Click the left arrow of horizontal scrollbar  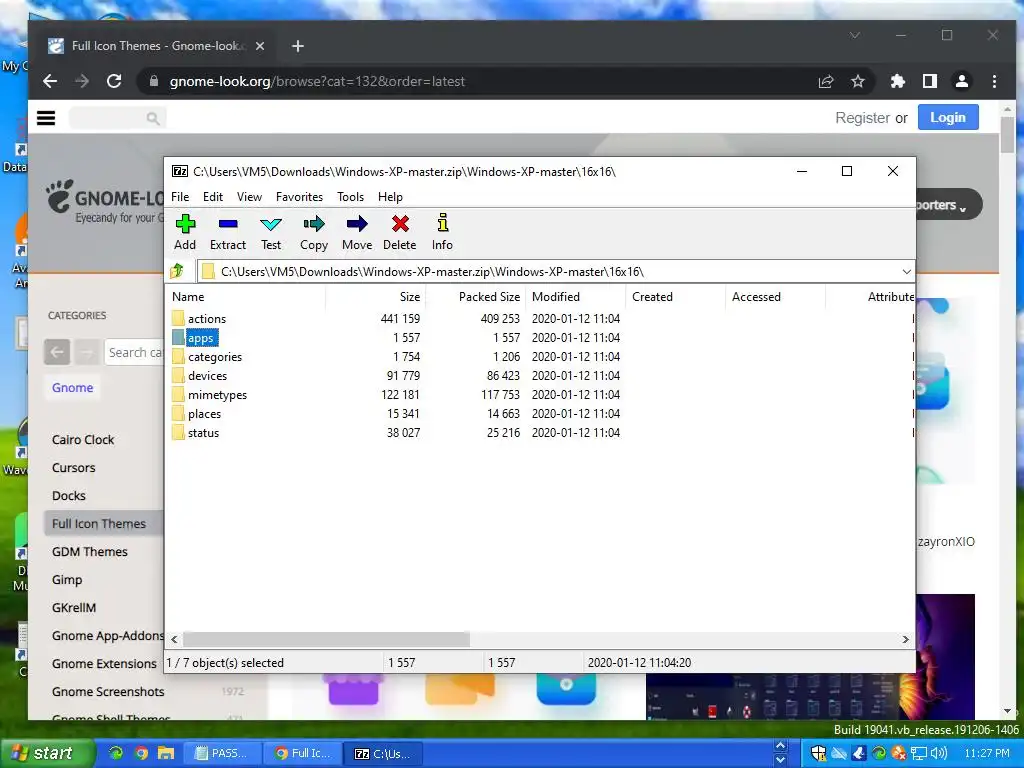[174, 639]
